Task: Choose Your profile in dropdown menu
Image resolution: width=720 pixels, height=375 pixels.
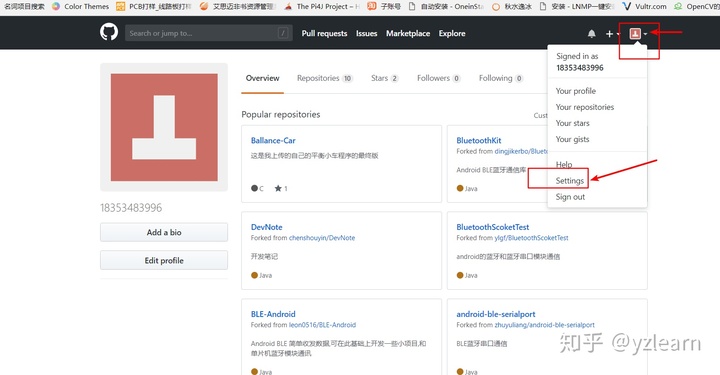Action: coord(576,91)
